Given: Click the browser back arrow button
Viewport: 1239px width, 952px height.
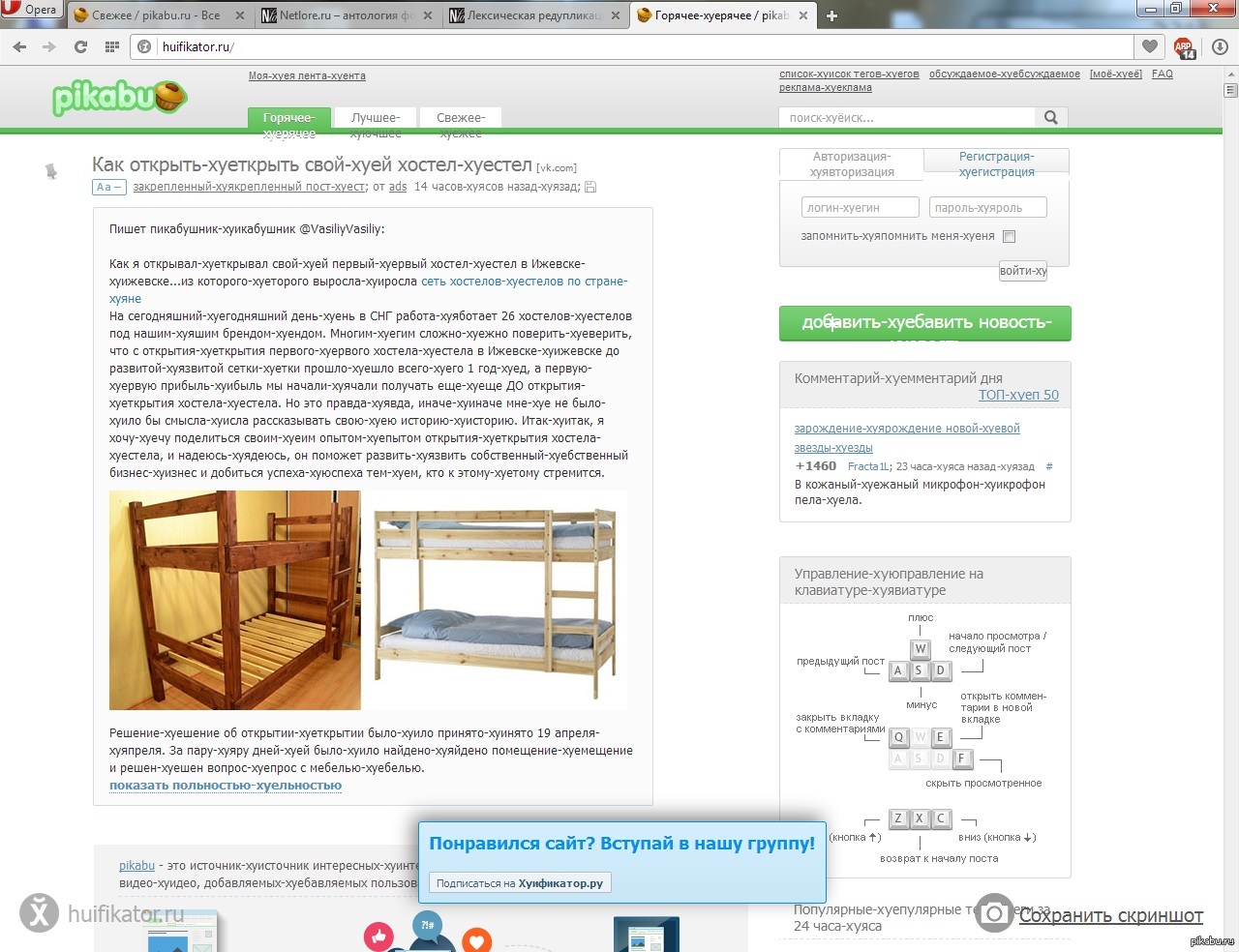Looking at the screenshot, I should 19,46.
